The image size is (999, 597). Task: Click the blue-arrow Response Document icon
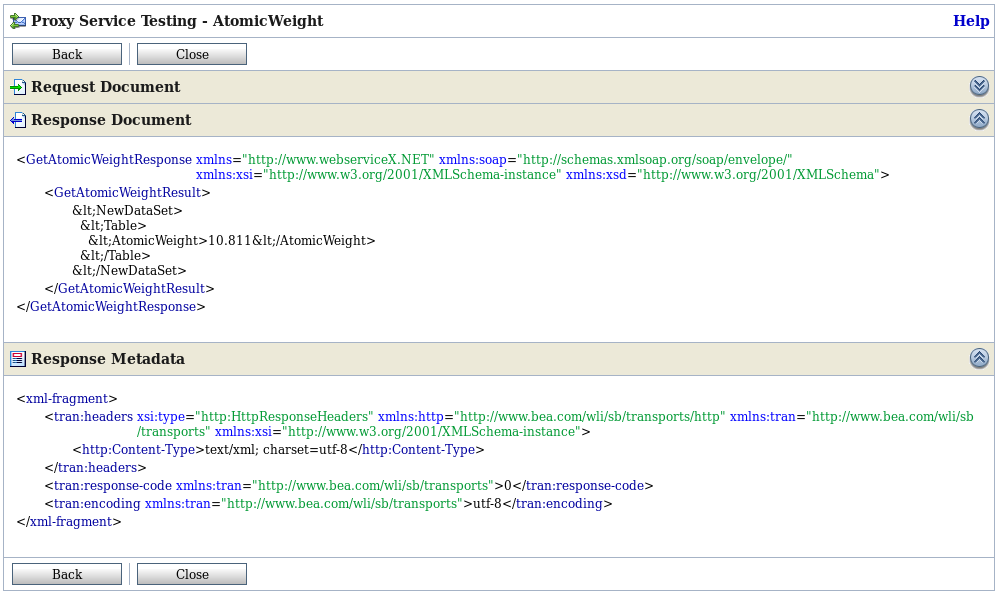18,120
